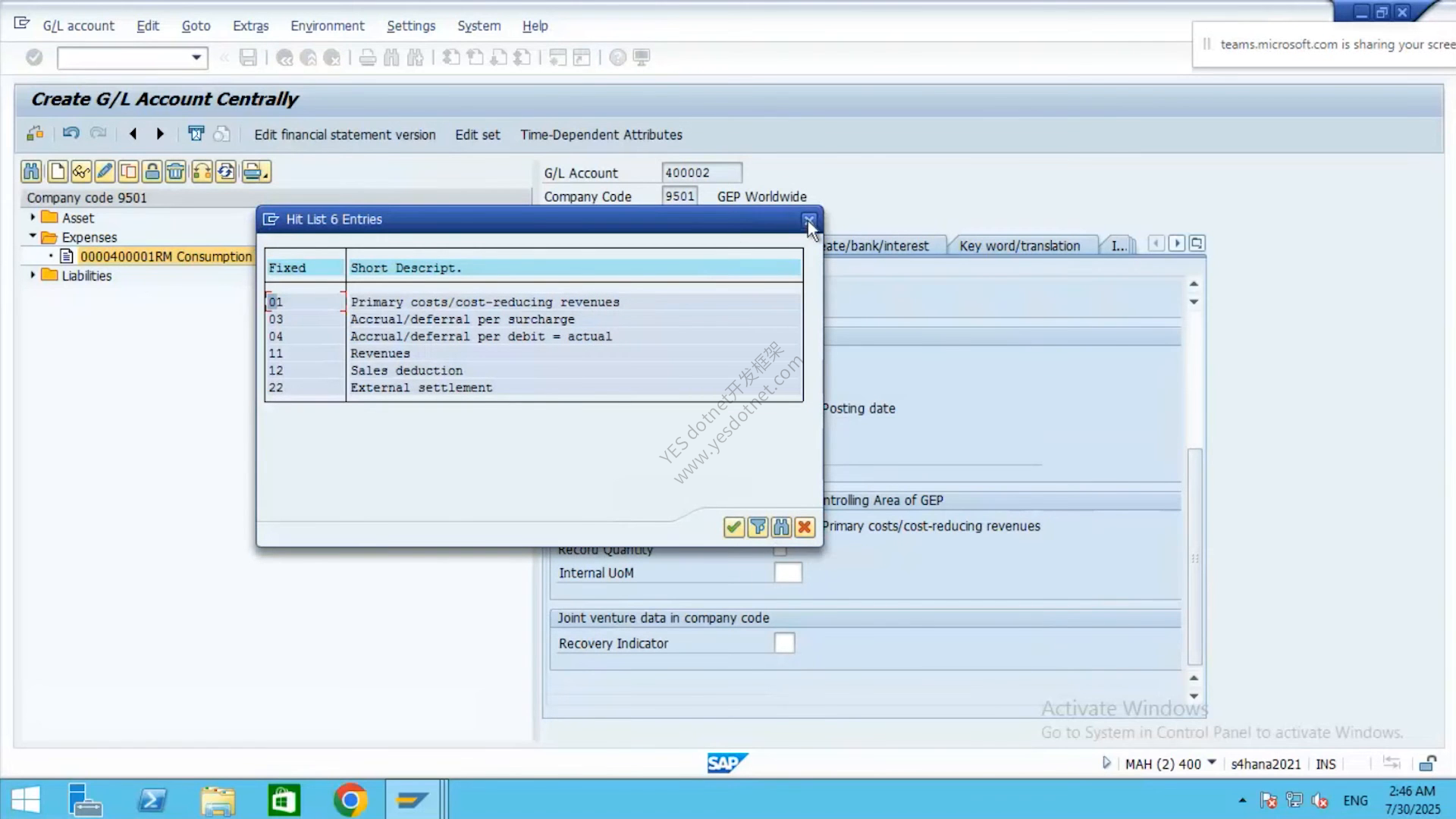The width and height of the screenshot is (1456, 819).
Task: Select 0000400001RM Consumption tree item
Action: tap(166, 256)
